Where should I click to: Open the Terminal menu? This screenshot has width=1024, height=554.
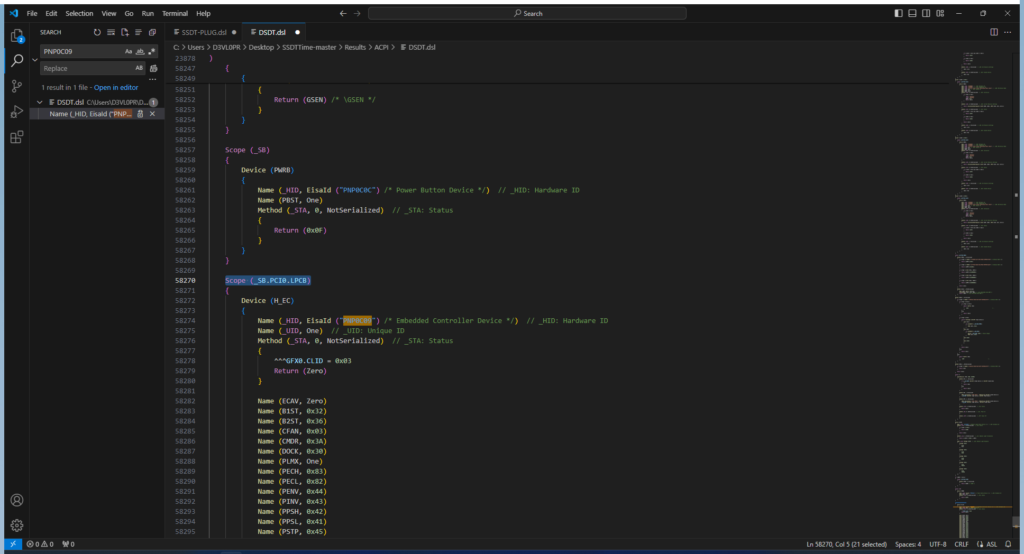pyautogui.click(x=174, y=13)
